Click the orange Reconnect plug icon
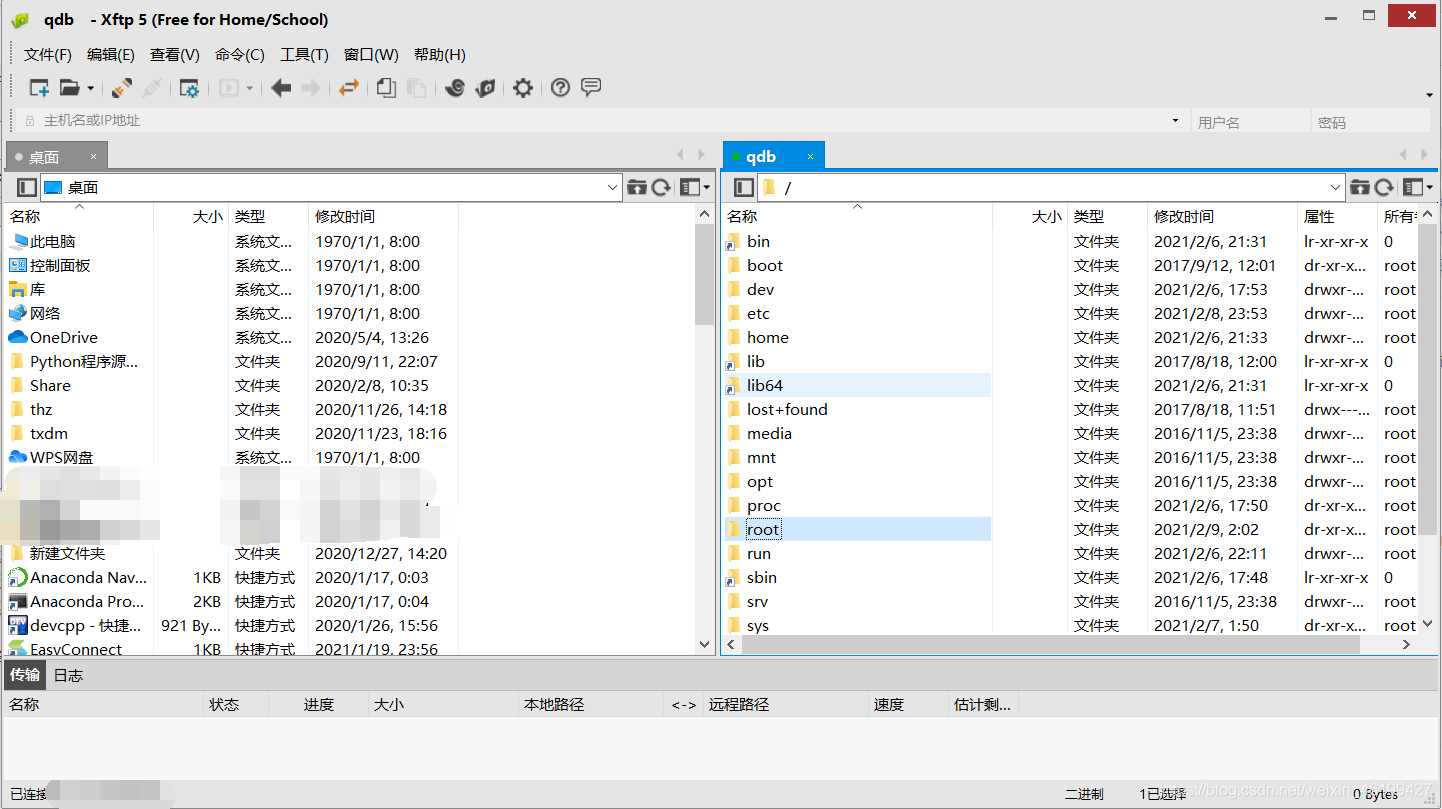 pos(122,88)
